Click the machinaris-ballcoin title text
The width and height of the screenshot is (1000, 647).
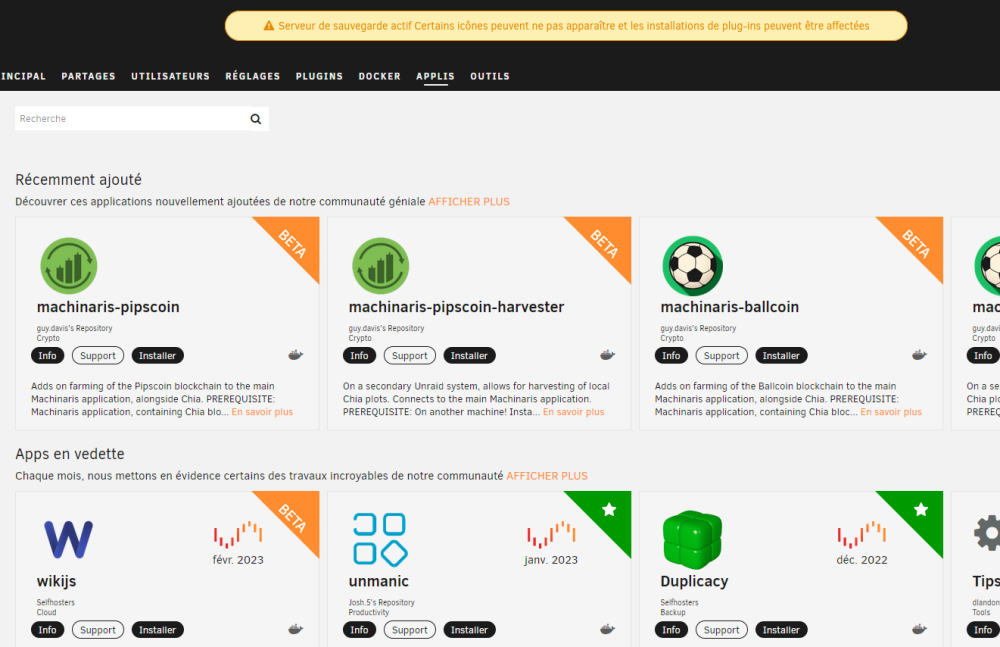pyautogui.click(x=730, y=307)
